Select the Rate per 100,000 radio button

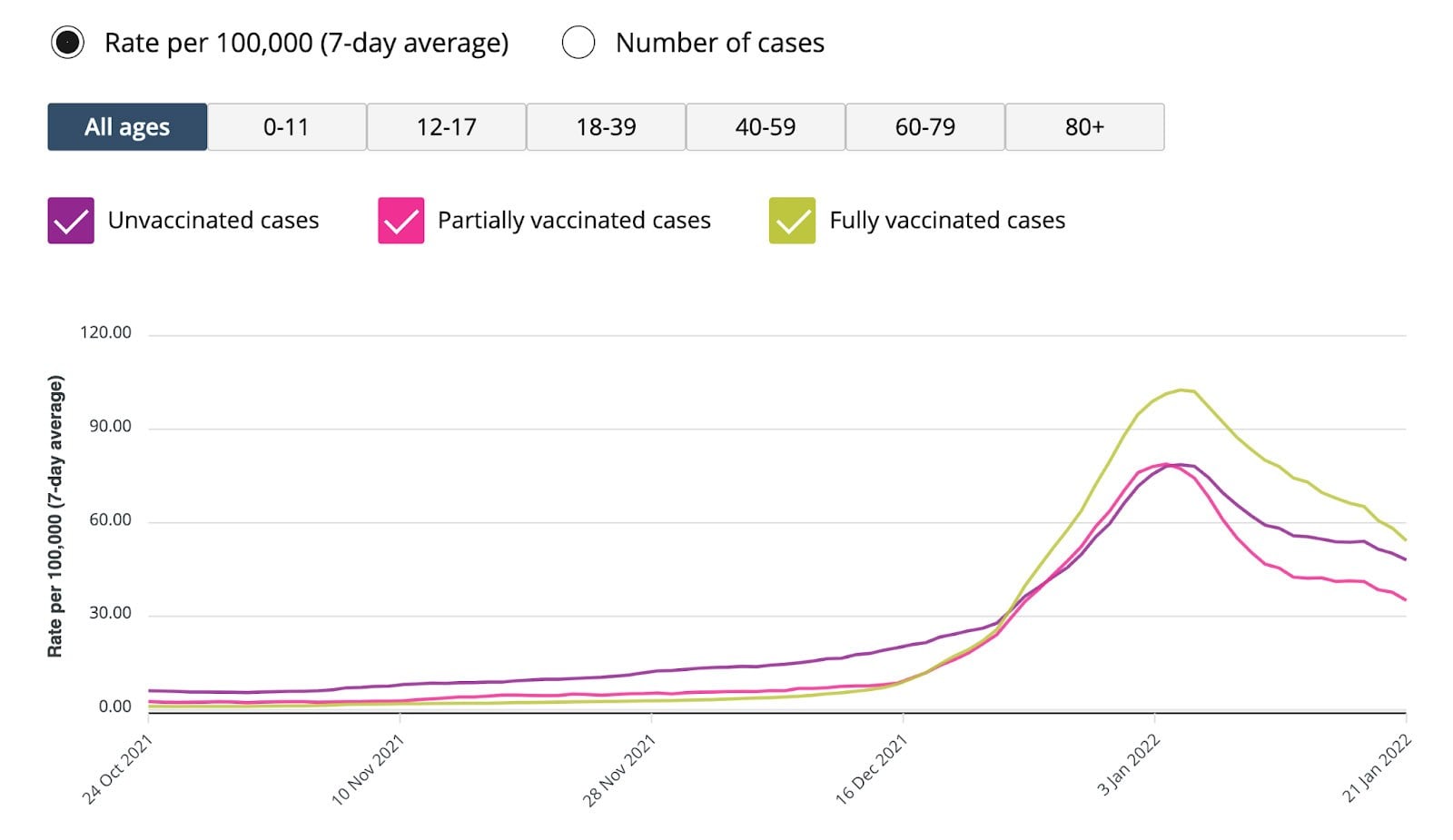click(x=68, y=43)
